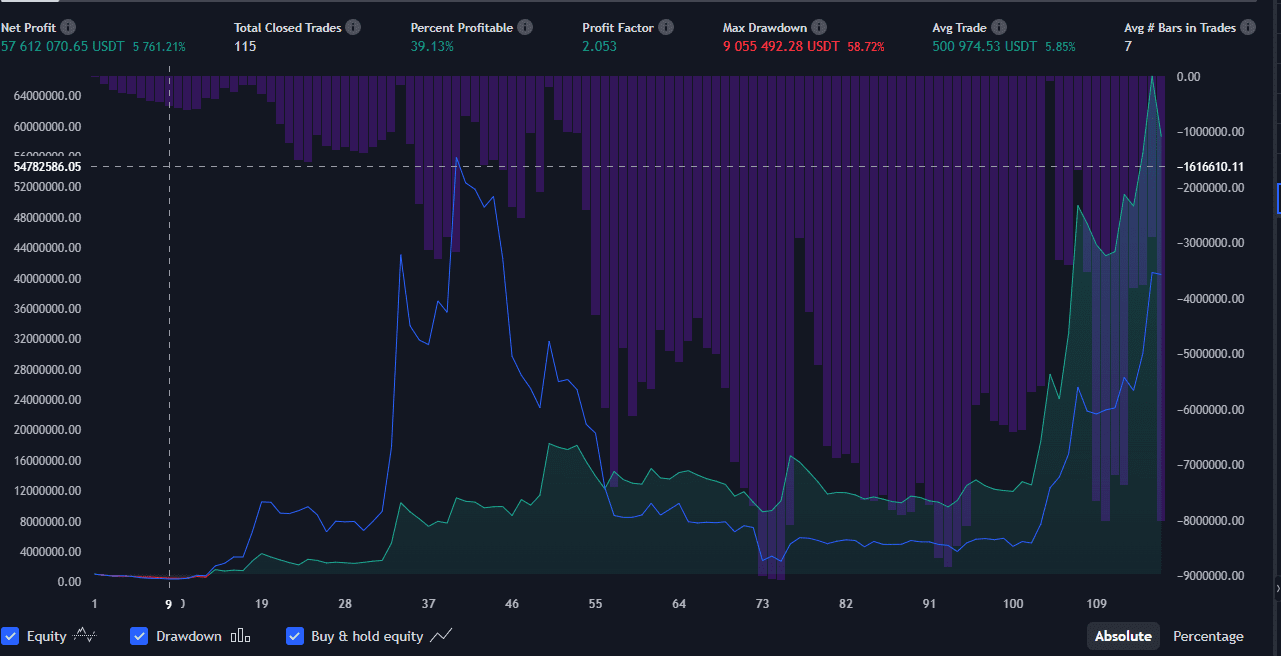Image resolution: width=1281 pixels, height=656 pixels.
Task: Select the Absolute view tab
Action: pyautogui.click(x=1123, y=636)
